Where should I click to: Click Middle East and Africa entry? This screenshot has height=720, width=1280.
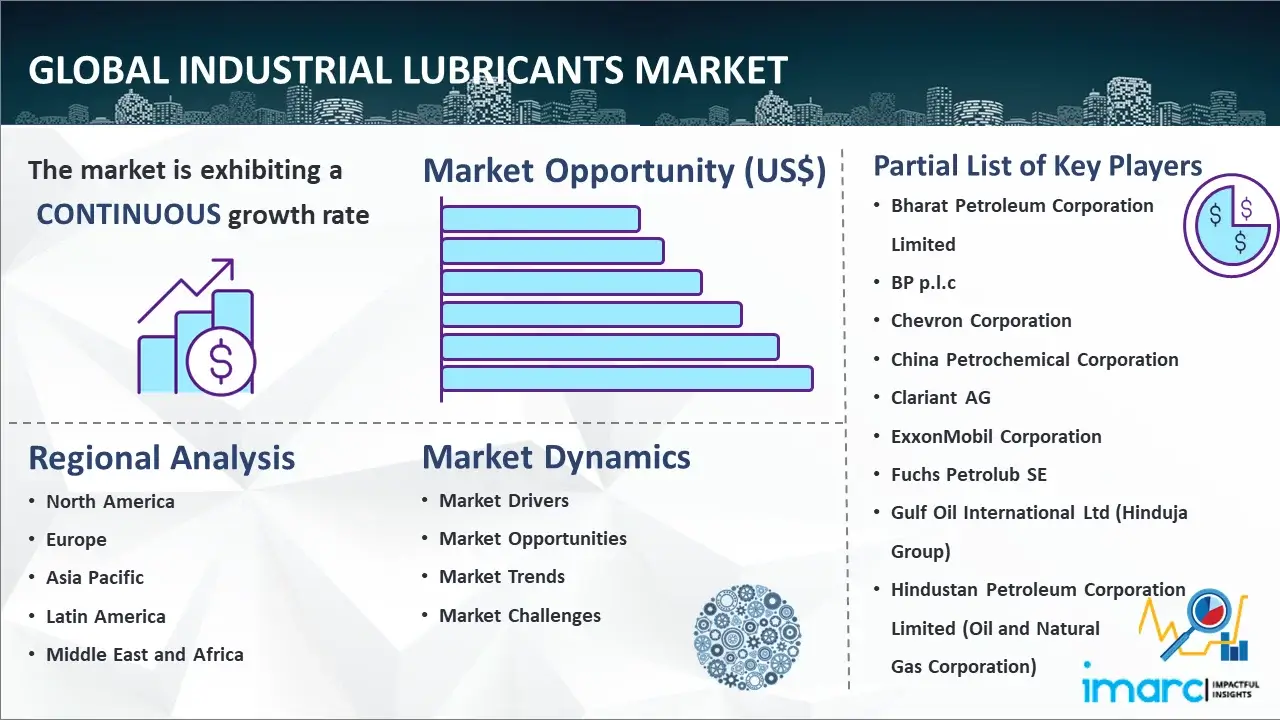(x=144, y=655)
